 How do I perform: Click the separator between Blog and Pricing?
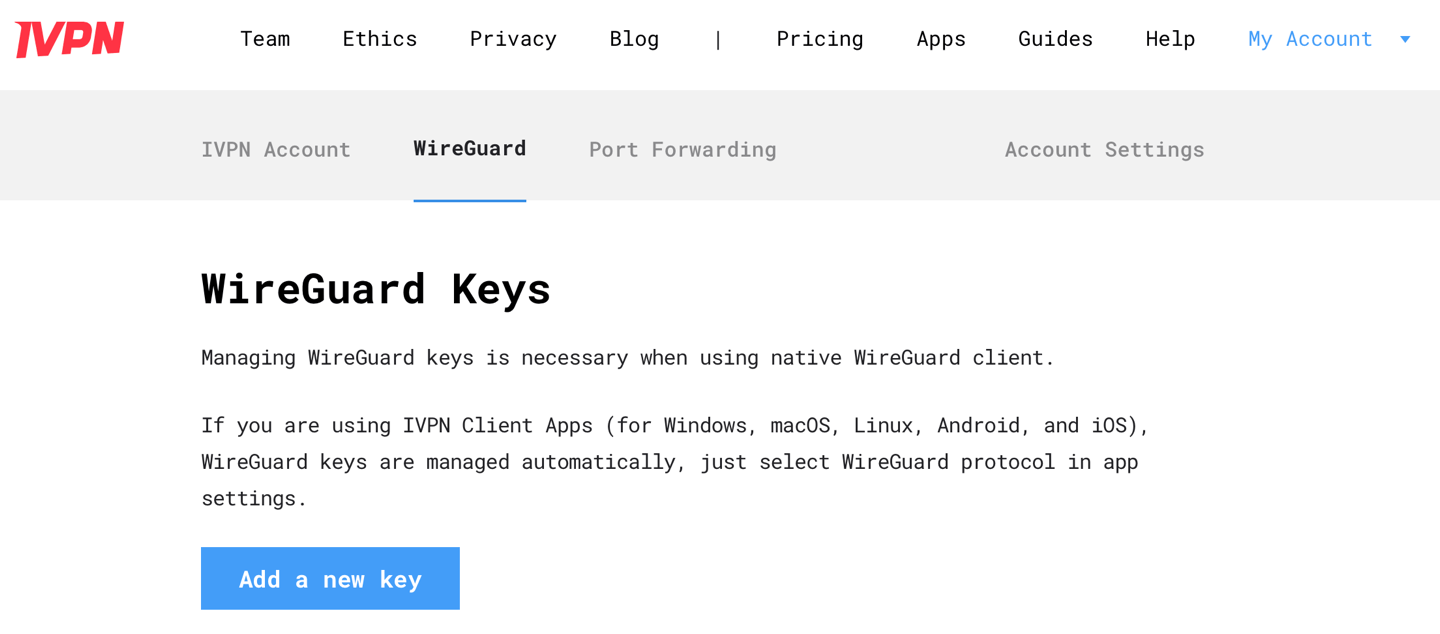point(718,39)
